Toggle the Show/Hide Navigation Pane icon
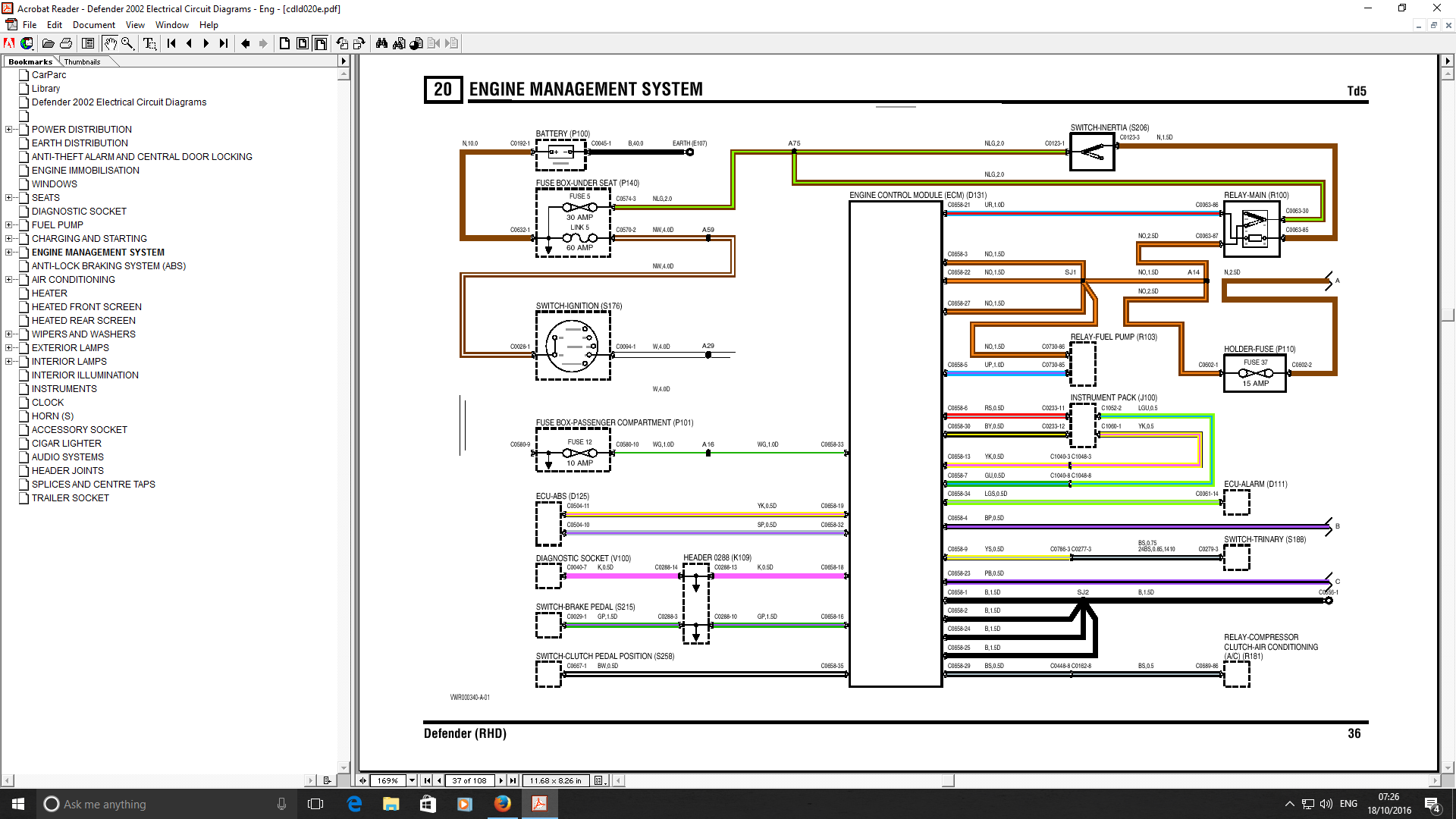Image resolution: width=1456 pixels, height=819 pixels. coord(88,43)
